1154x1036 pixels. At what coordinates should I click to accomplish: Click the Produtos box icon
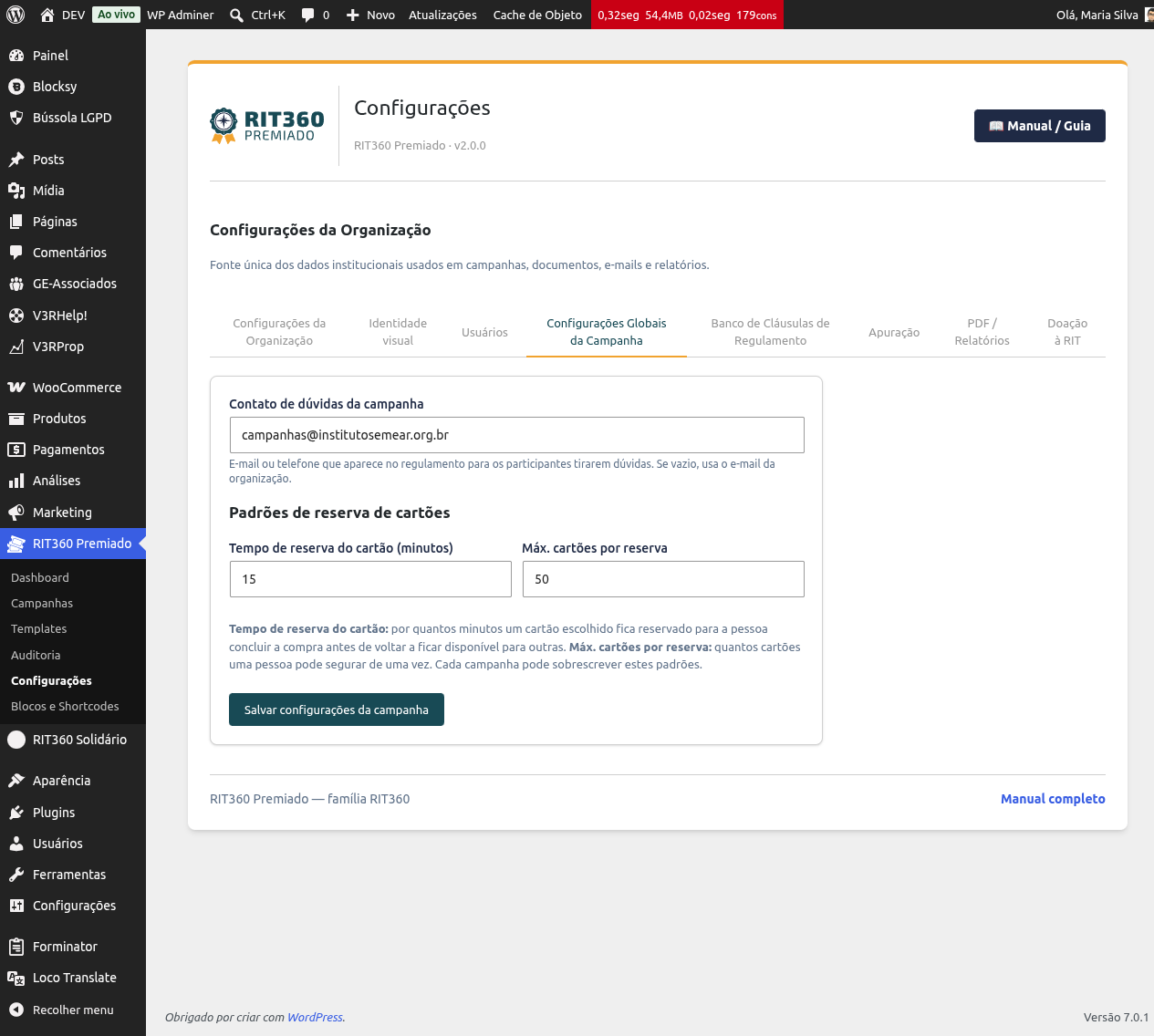[x=16, y=419]
